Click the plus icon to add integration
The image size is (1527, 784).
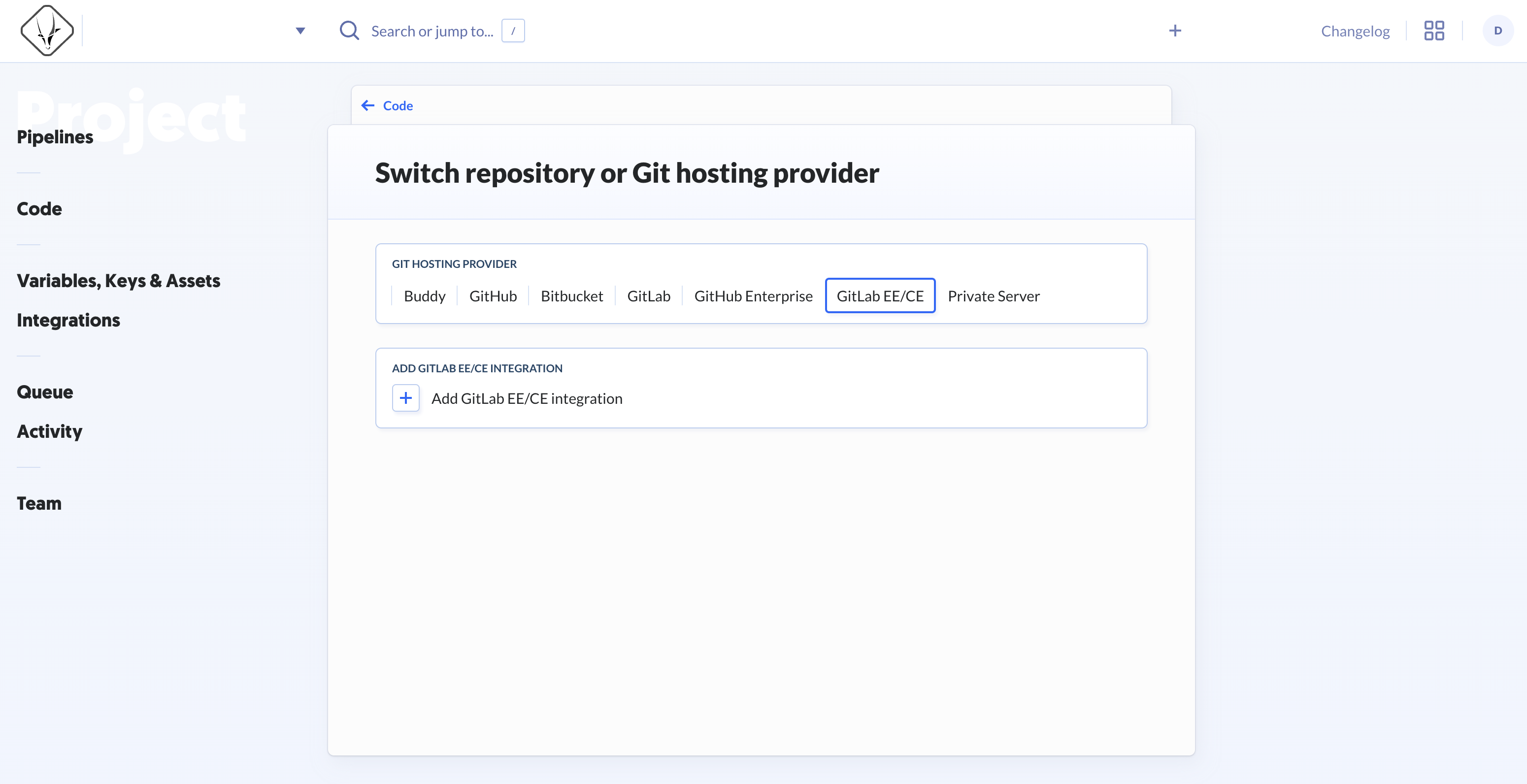tap(405, 398)
